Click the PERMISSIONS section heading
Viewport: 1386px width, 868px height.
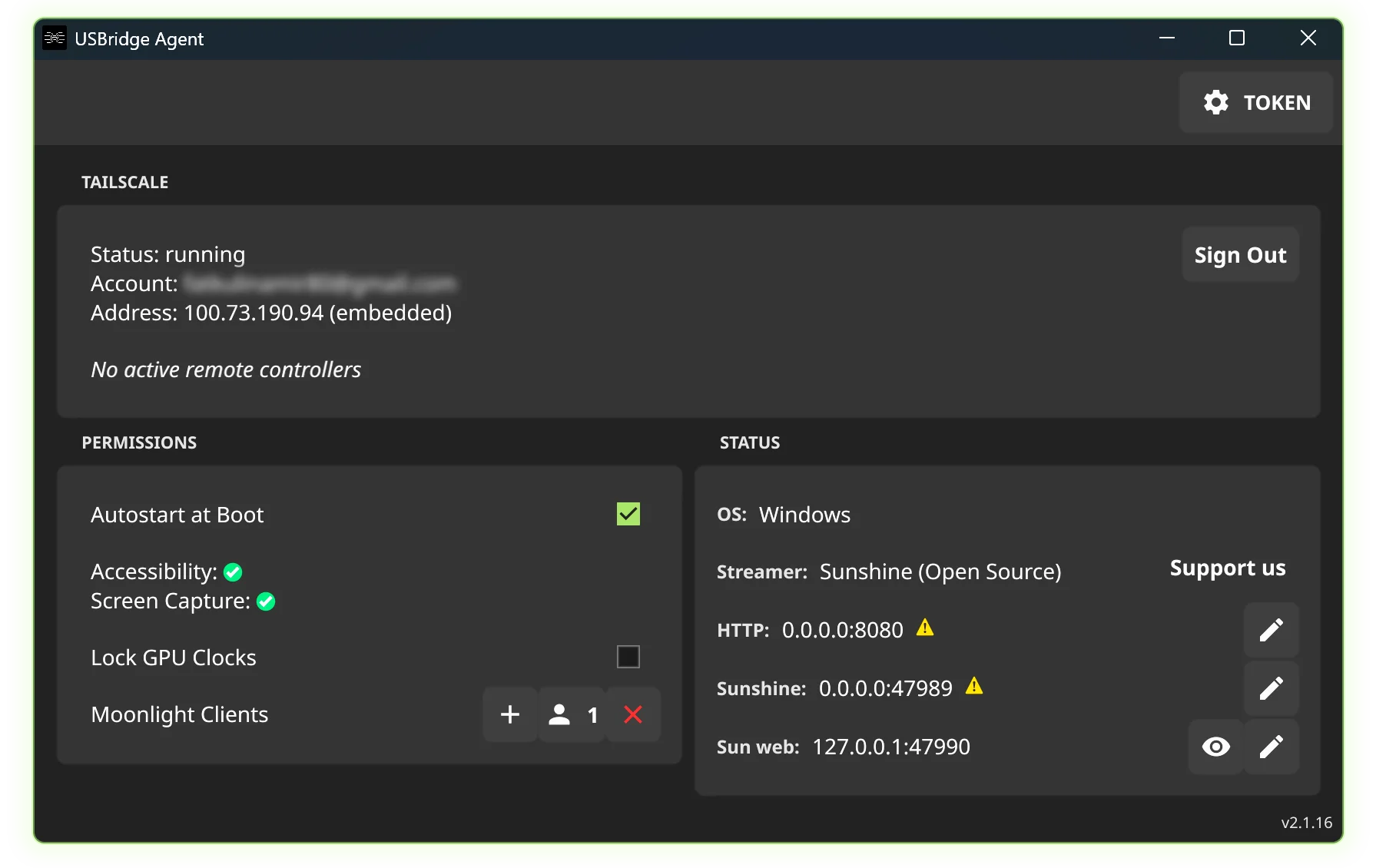[x=139, y=443]
